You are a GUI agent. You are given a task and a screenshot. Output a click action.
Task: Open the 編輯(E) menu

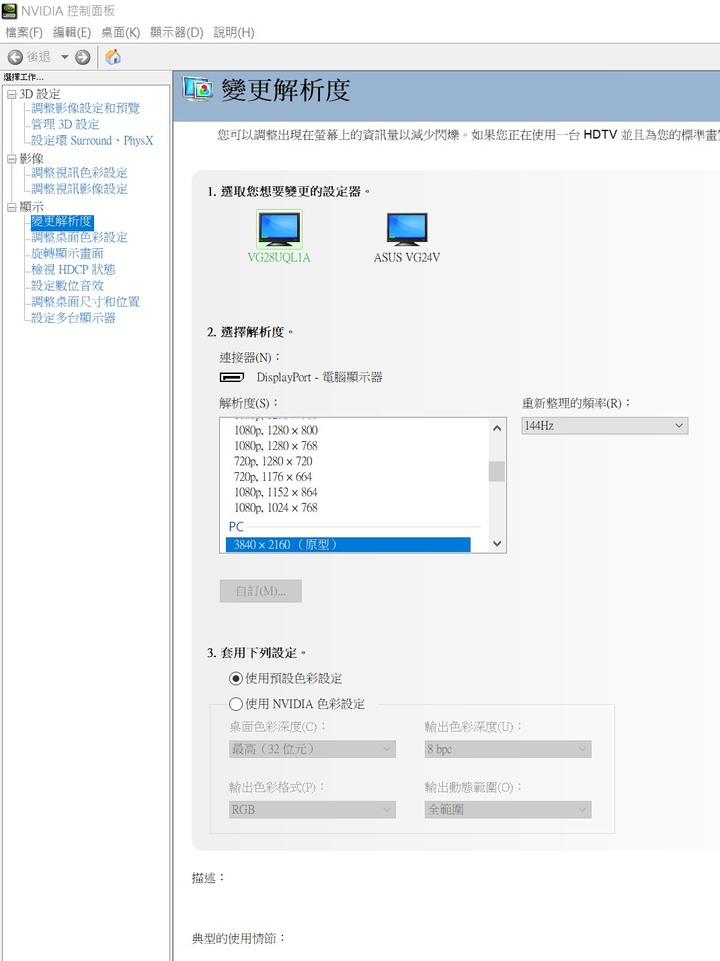tap(72, 32)
